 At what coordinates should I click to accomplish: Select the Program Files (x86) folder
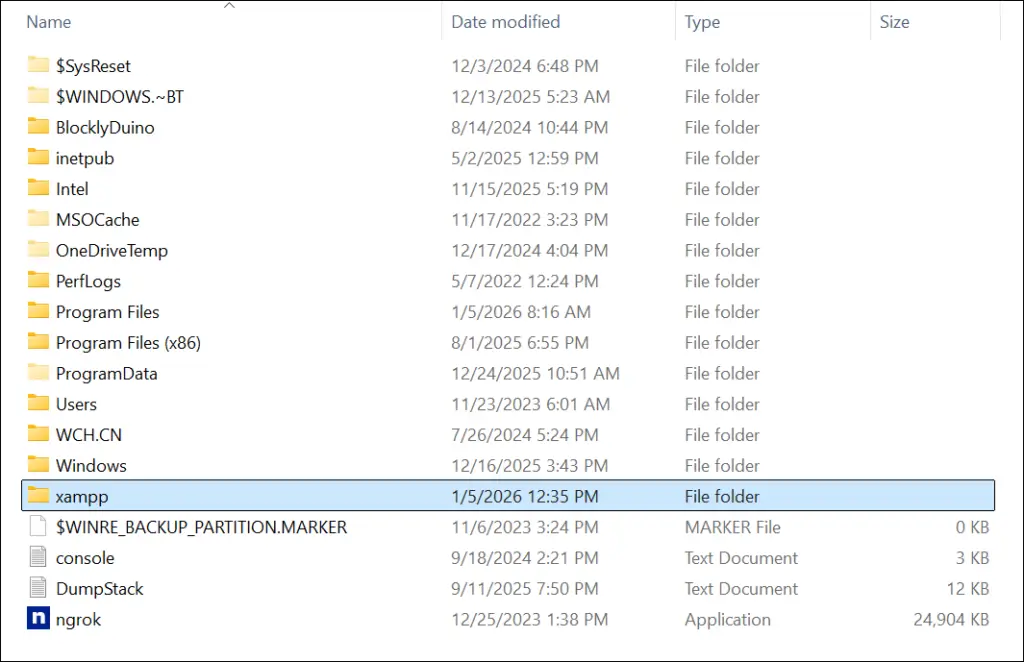point(128,343)
